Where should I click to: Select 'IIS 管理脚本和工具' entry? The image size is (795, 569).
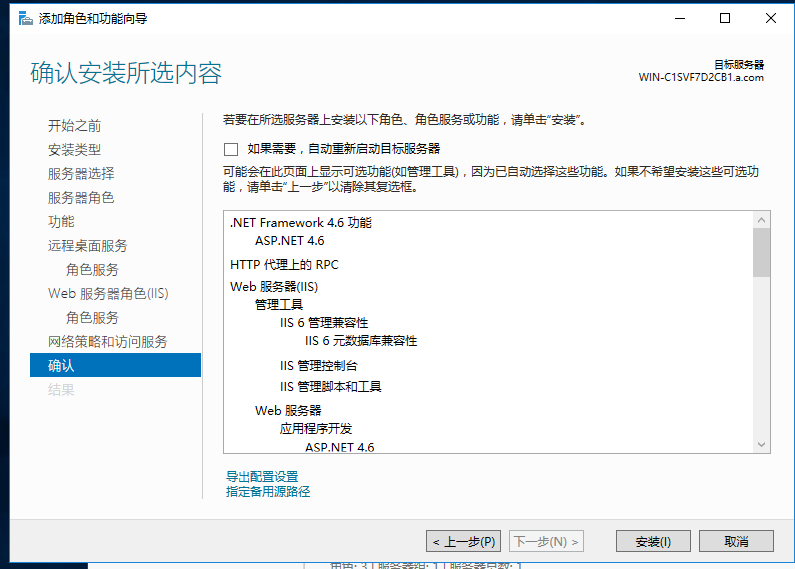tap(331, 387)
